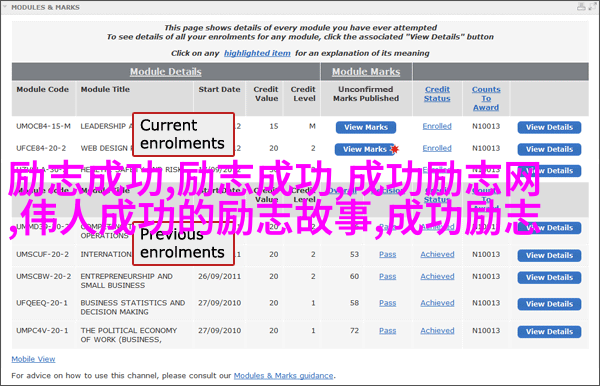Screen dimensions: 600x386
Task: Click the Credit Status link in top header
Action: [x=437, y=94]
